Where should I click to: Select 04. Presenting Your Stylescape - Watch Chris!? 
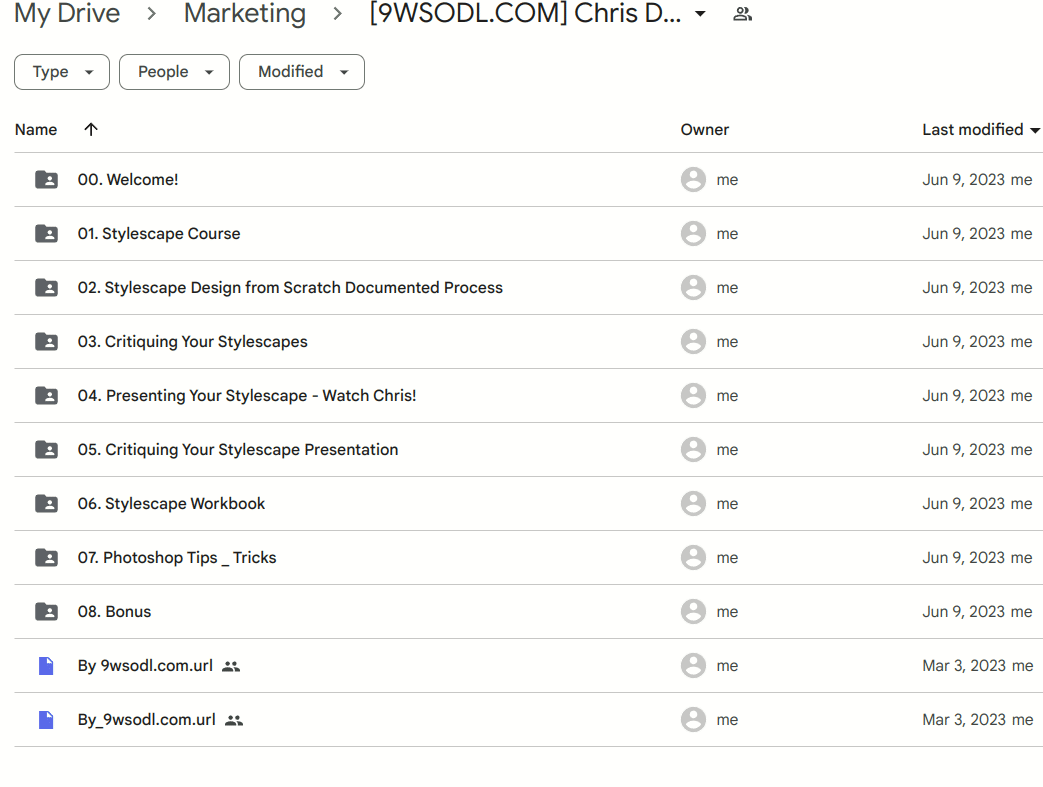click(246, 396)
